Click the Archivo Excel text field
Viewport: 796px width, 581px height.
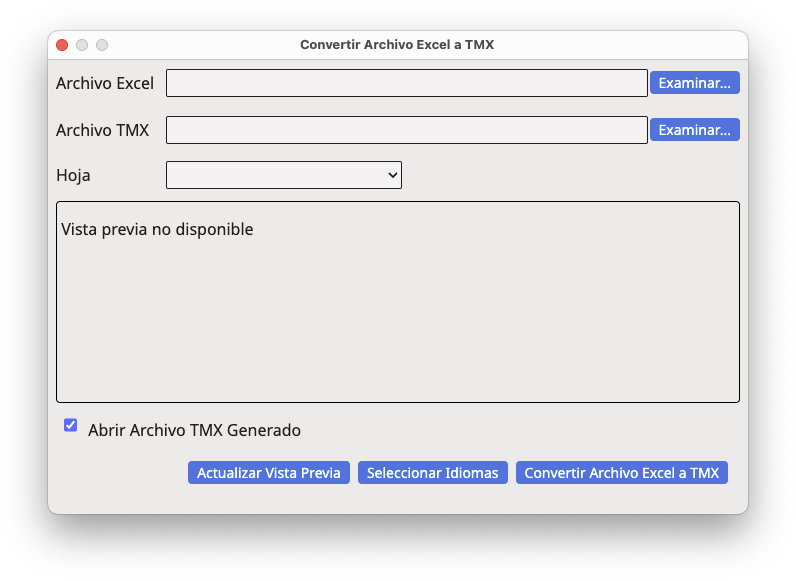coord(407,83)
